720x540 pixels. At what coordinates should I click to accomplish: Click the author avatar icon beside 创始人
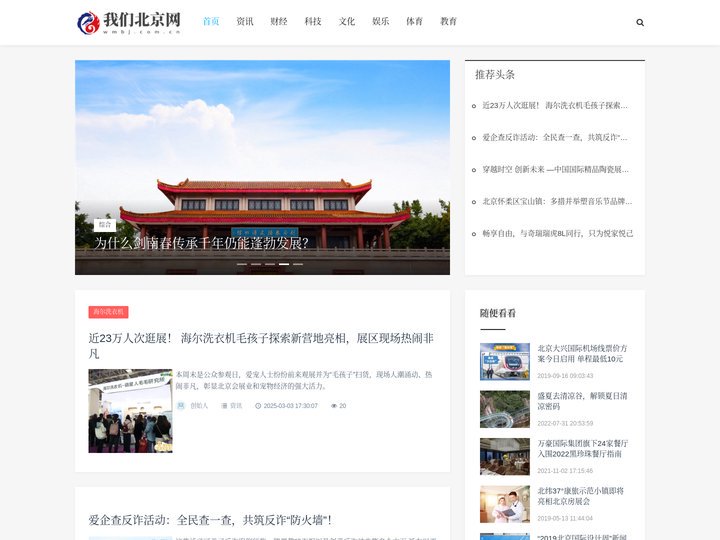point(181,405)
